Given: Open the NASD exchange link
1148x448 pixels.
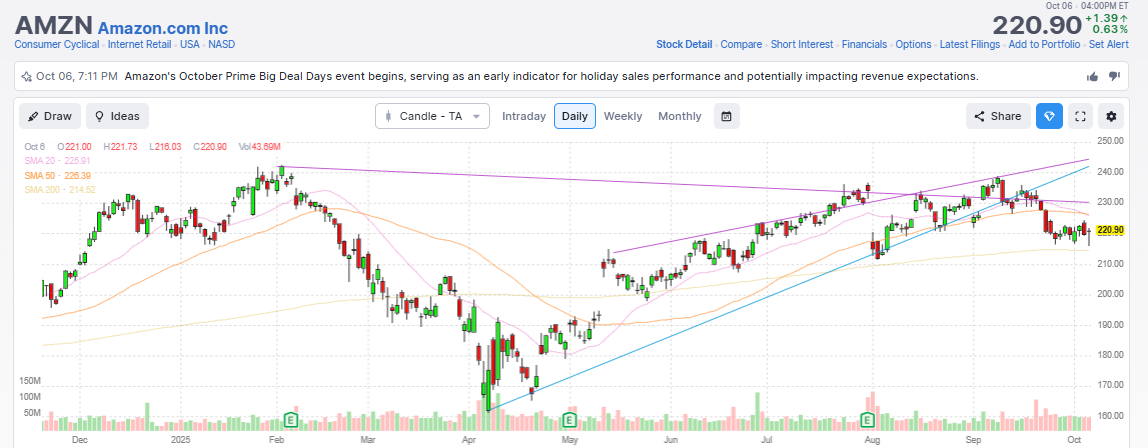Looking at the screenshot, I should tap(221, 44).
